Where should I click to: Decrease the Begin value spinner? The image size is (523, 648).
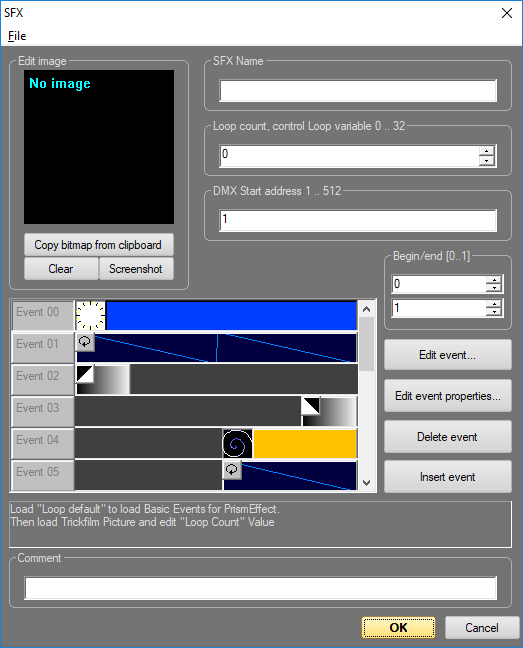point(494,288)
